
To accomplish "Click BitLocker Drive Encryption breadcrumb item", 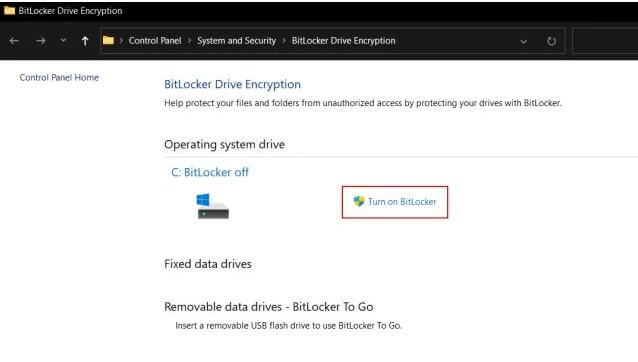I will click(343, 41).
